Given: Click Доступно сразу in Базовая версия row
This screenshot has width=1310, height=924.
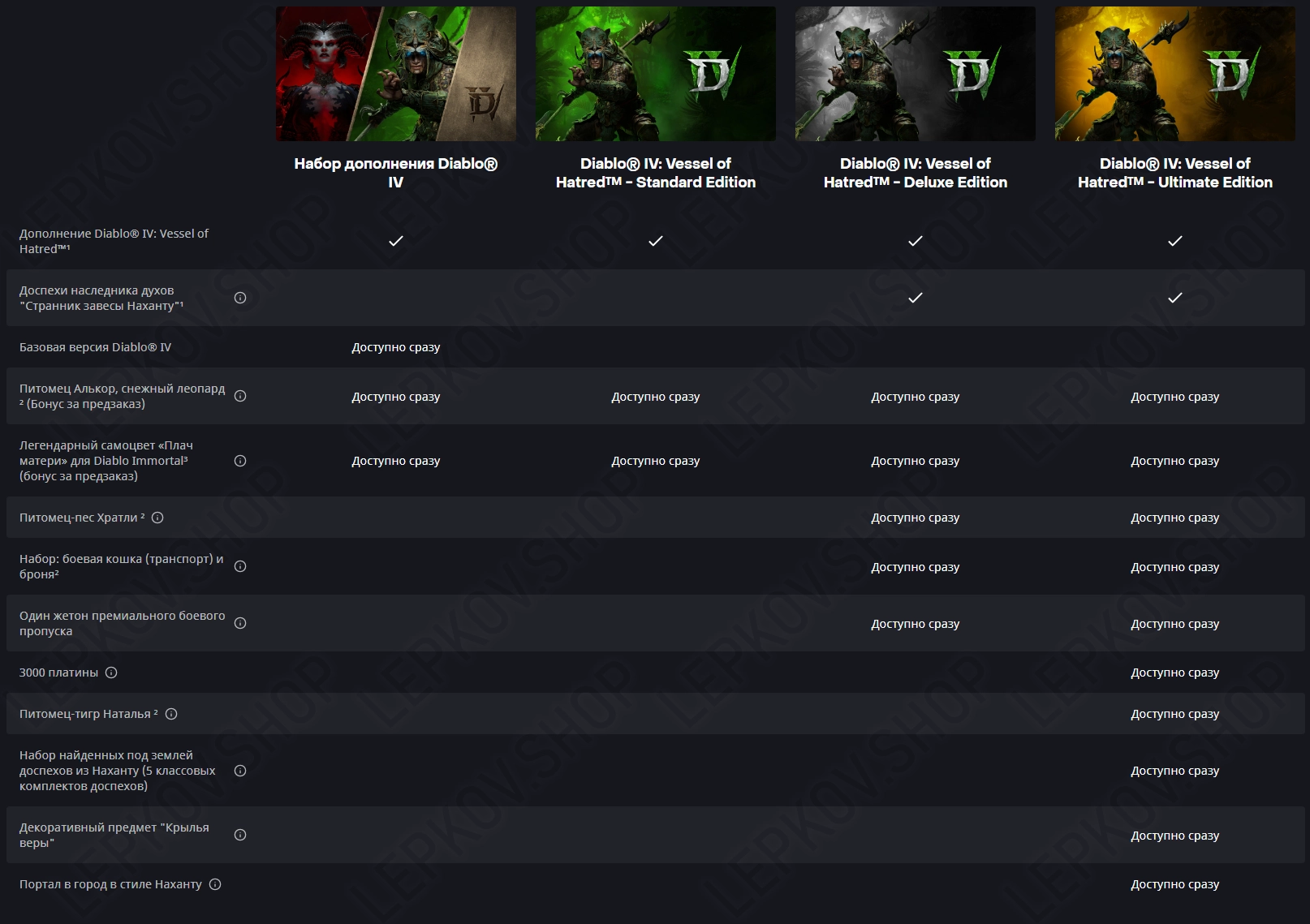Looking at the screenshot, I should pos(396,347).
